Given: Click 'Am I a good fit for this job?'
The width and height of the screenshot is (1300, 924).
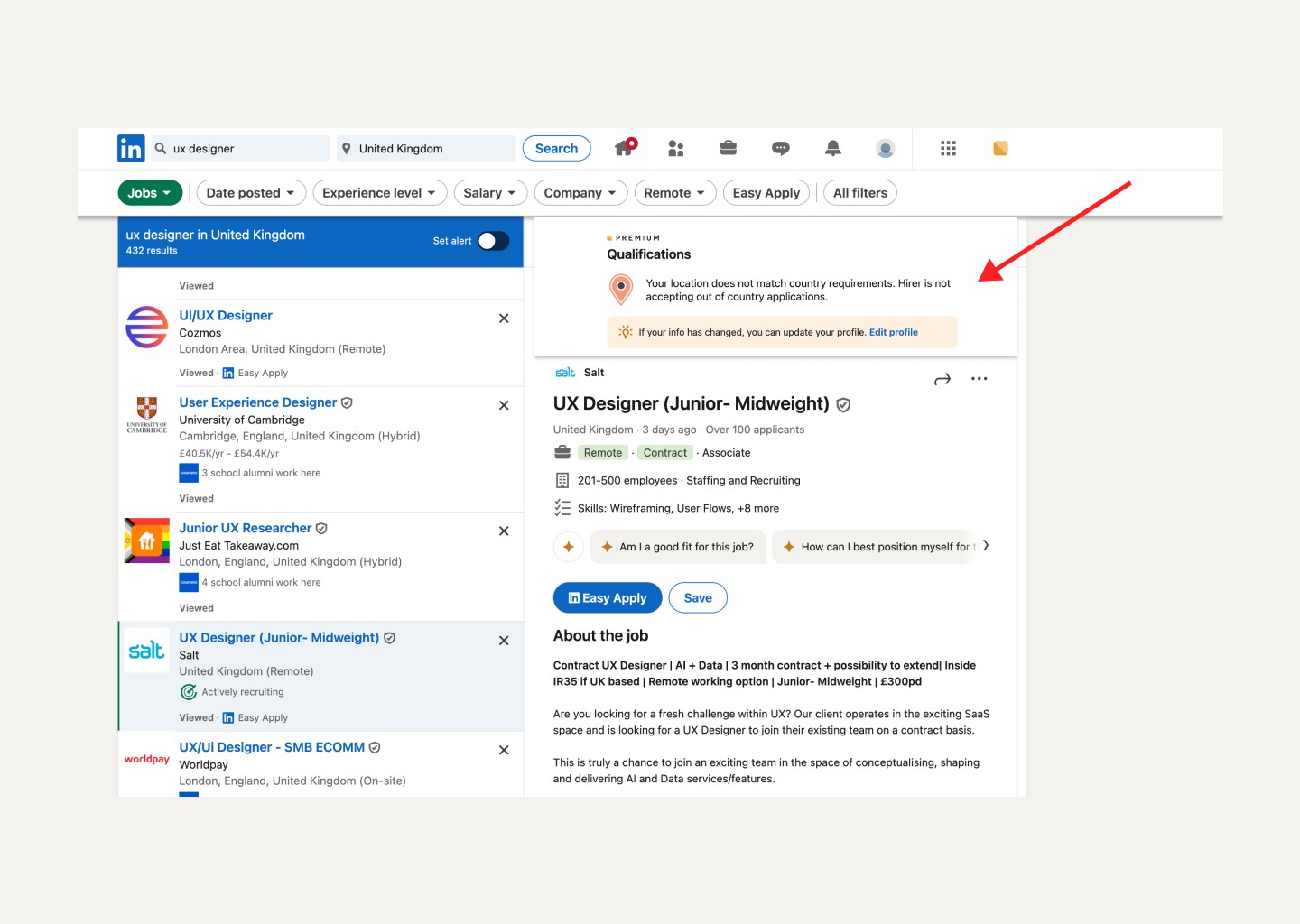Looking at the screenshot, I should coord(678,547).
